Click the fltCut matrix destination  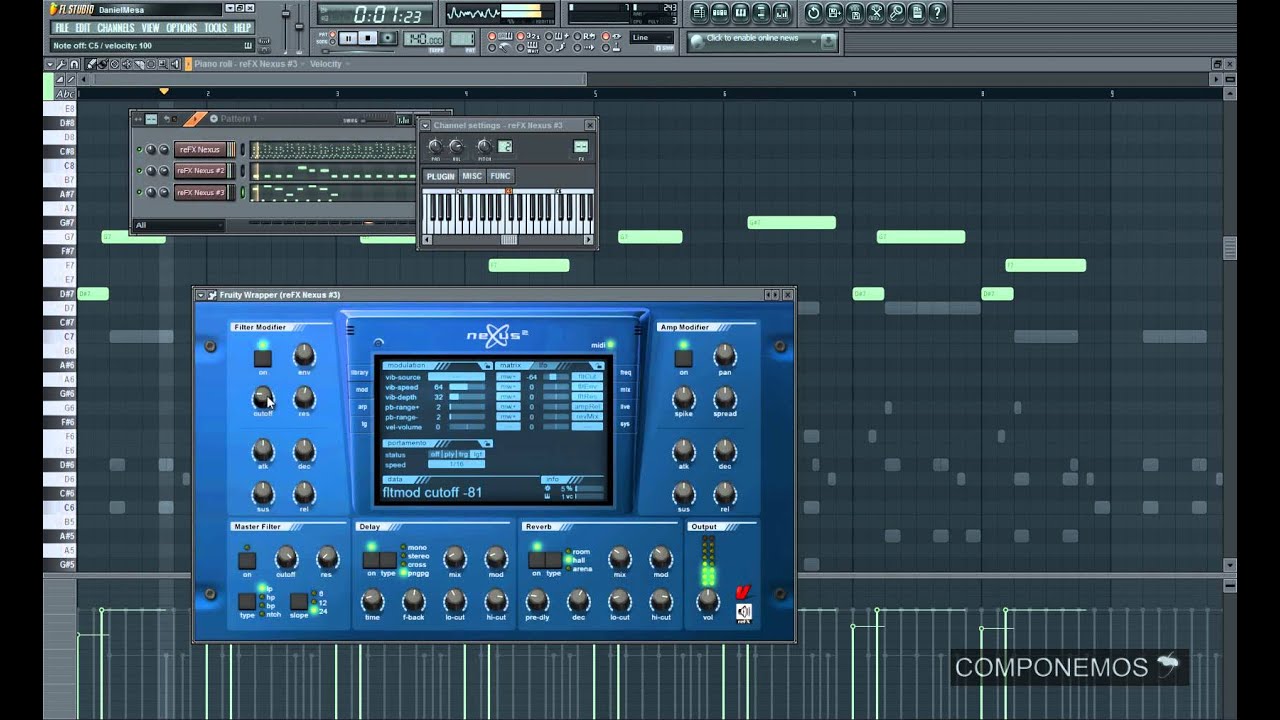587,377
